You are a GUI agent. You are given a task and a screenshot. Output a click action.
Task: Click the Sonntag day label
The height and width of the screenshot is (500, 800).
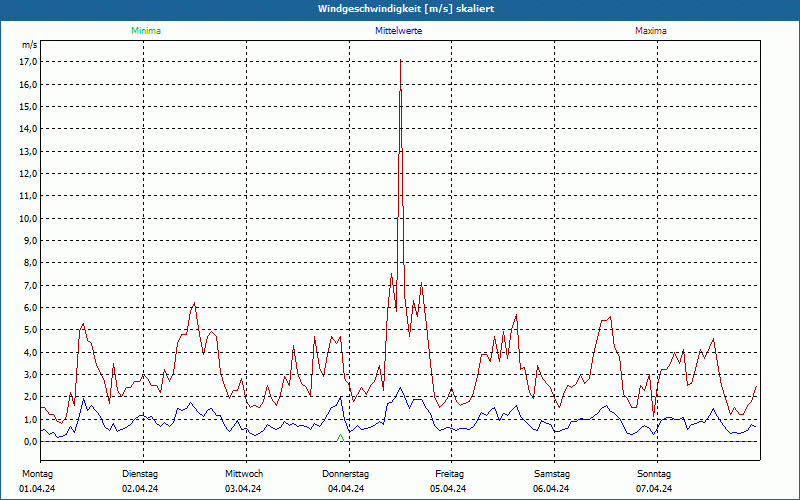654,474
